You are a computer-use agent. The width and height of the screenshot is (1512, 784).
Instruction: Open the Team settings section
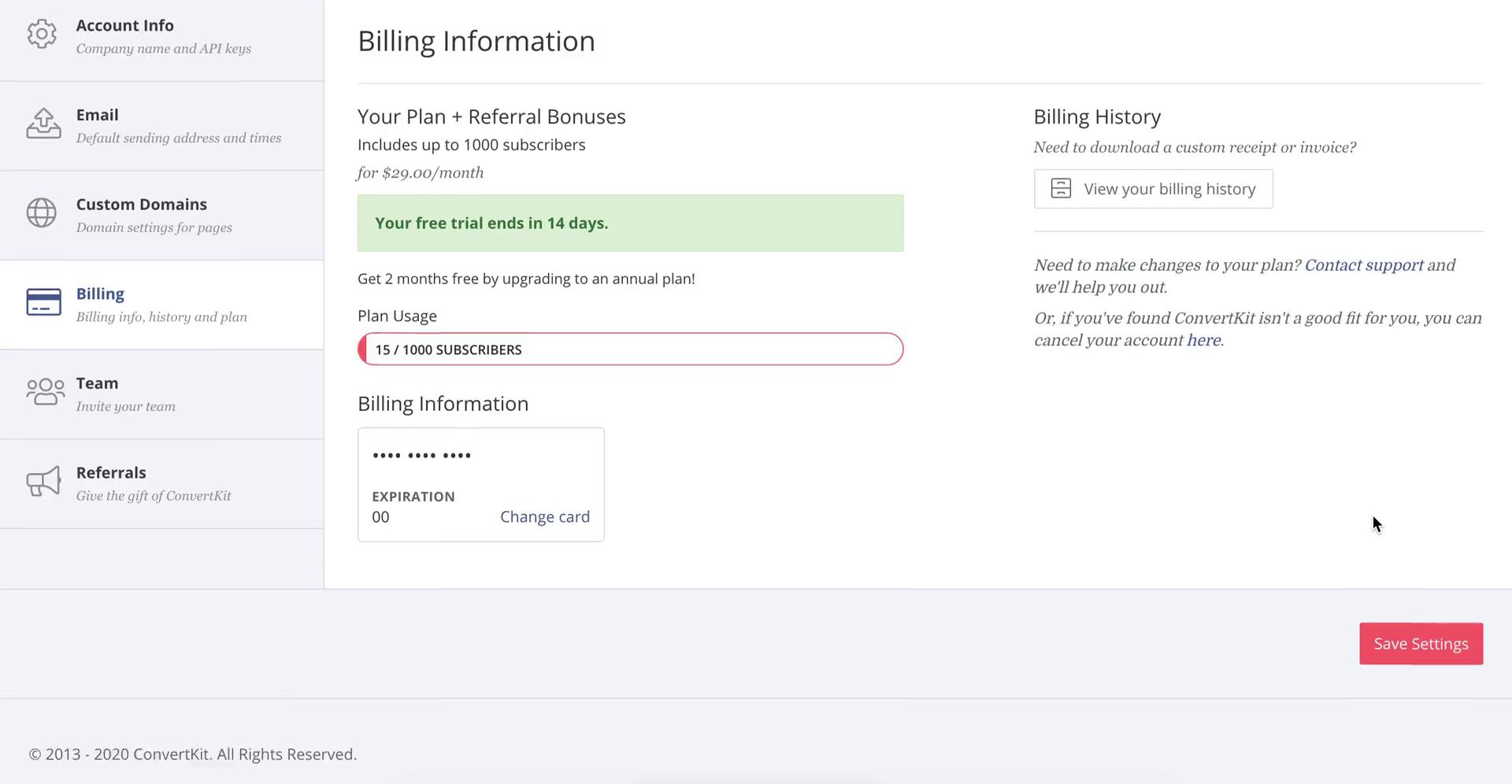[x=161, y=394]
